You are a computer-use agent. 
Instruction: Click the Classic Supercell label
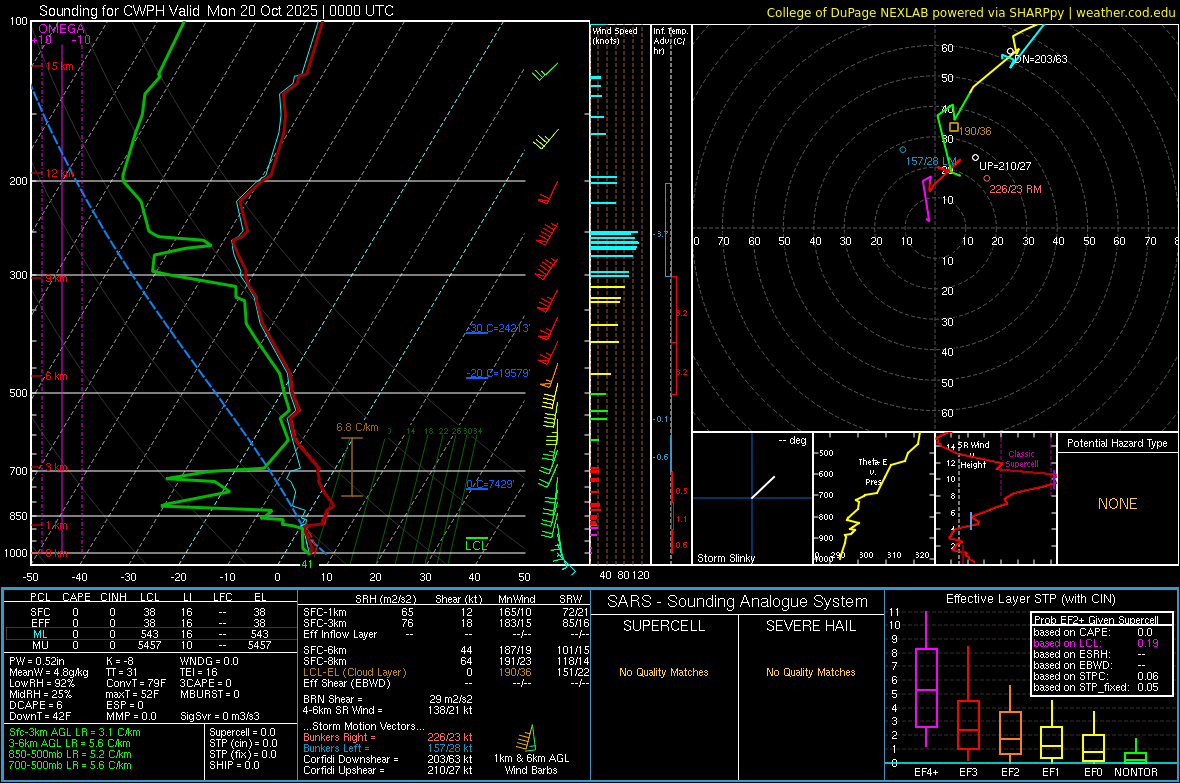coord(1021,459)
